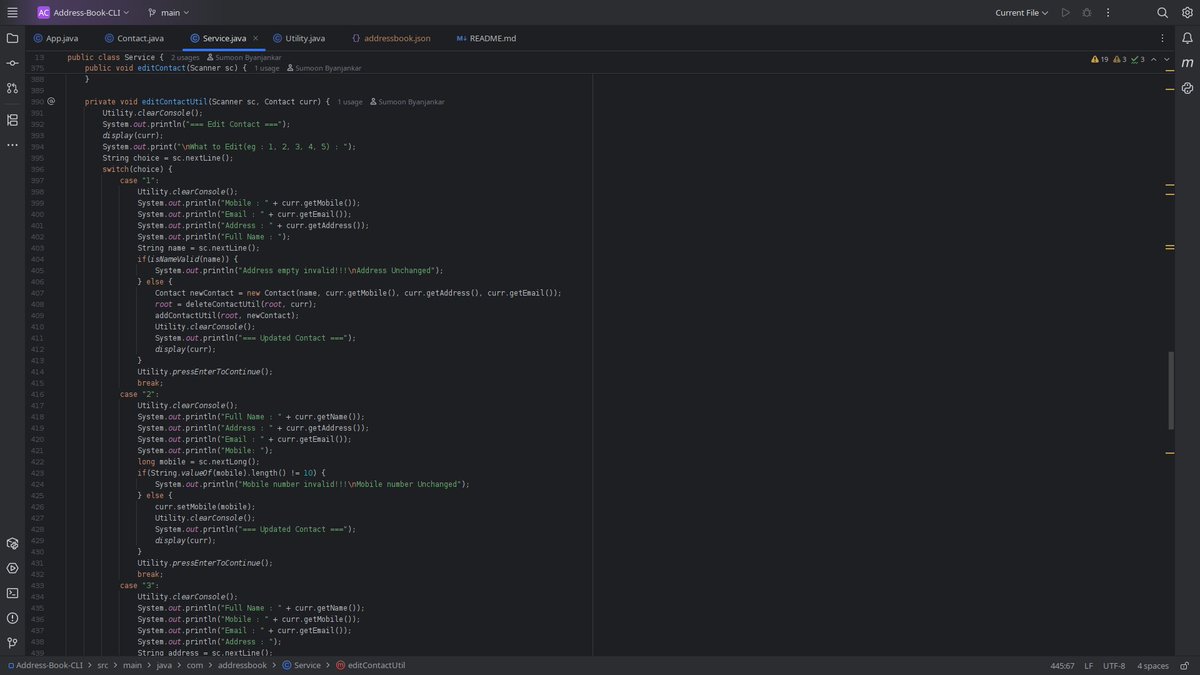Click the 3 typos indicator
Screen dimensions: 1200x675
[1138, 59]
